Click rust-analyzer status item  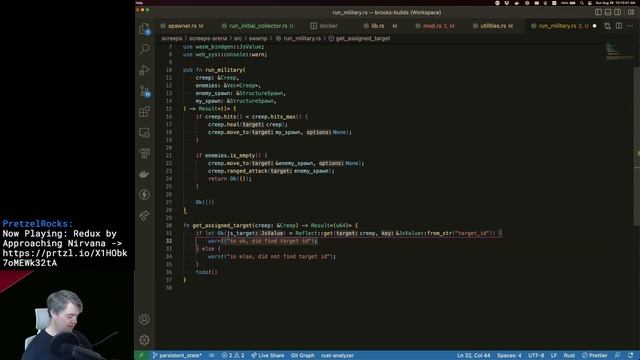point(337,356)
